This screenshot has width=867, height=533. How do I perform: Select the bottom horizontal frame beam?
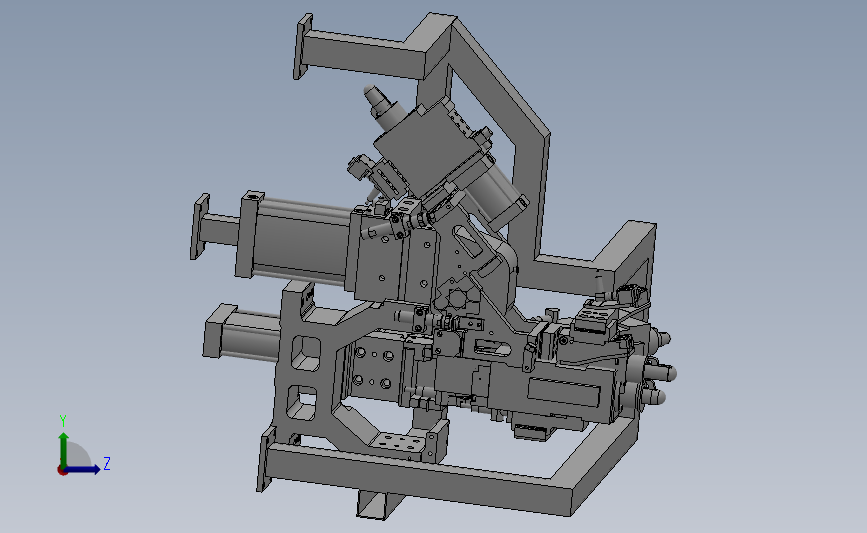pyautogui.click(x=420, y=478)
